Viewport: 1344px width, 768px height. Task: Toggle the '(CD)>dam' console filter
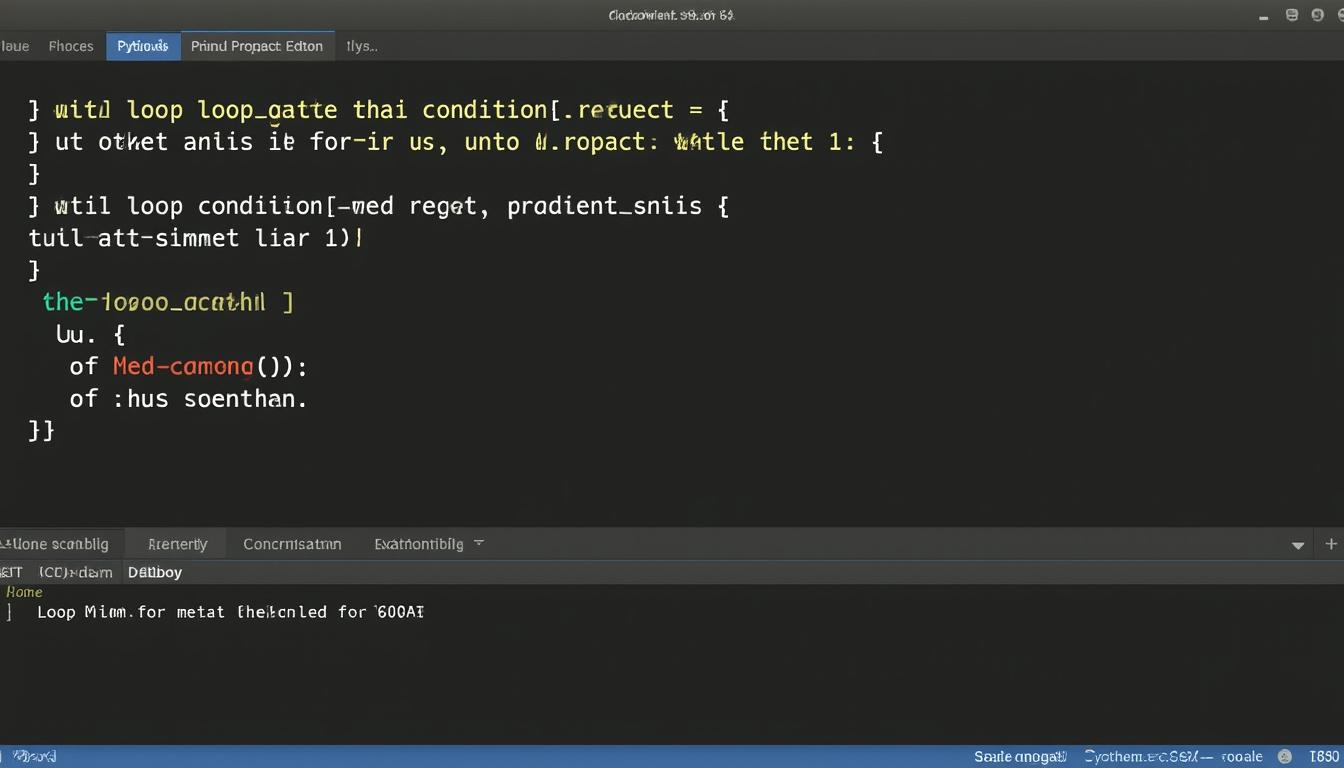[x=75, y=572]
